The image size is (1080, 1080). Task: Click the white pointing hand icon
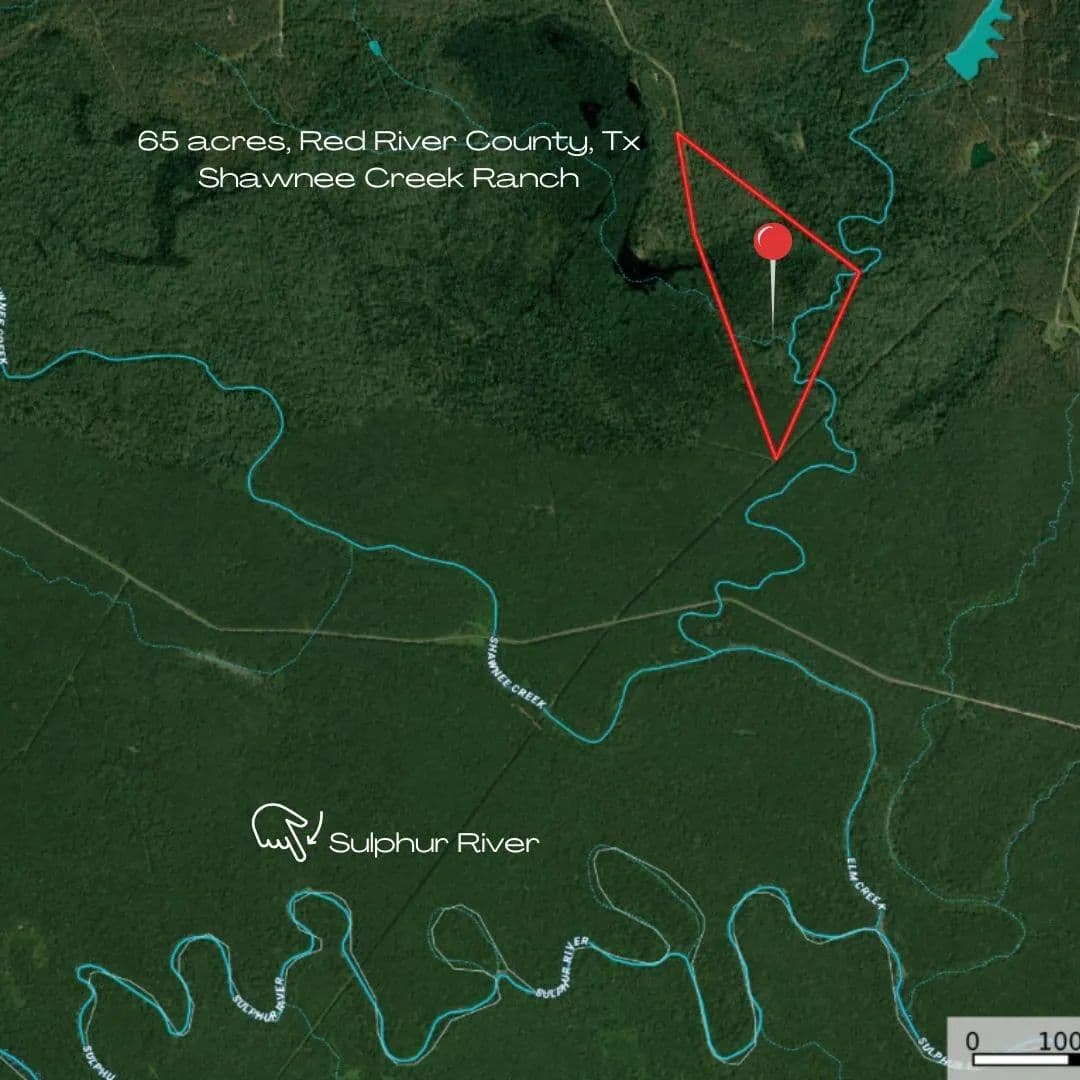pos(279,831)
